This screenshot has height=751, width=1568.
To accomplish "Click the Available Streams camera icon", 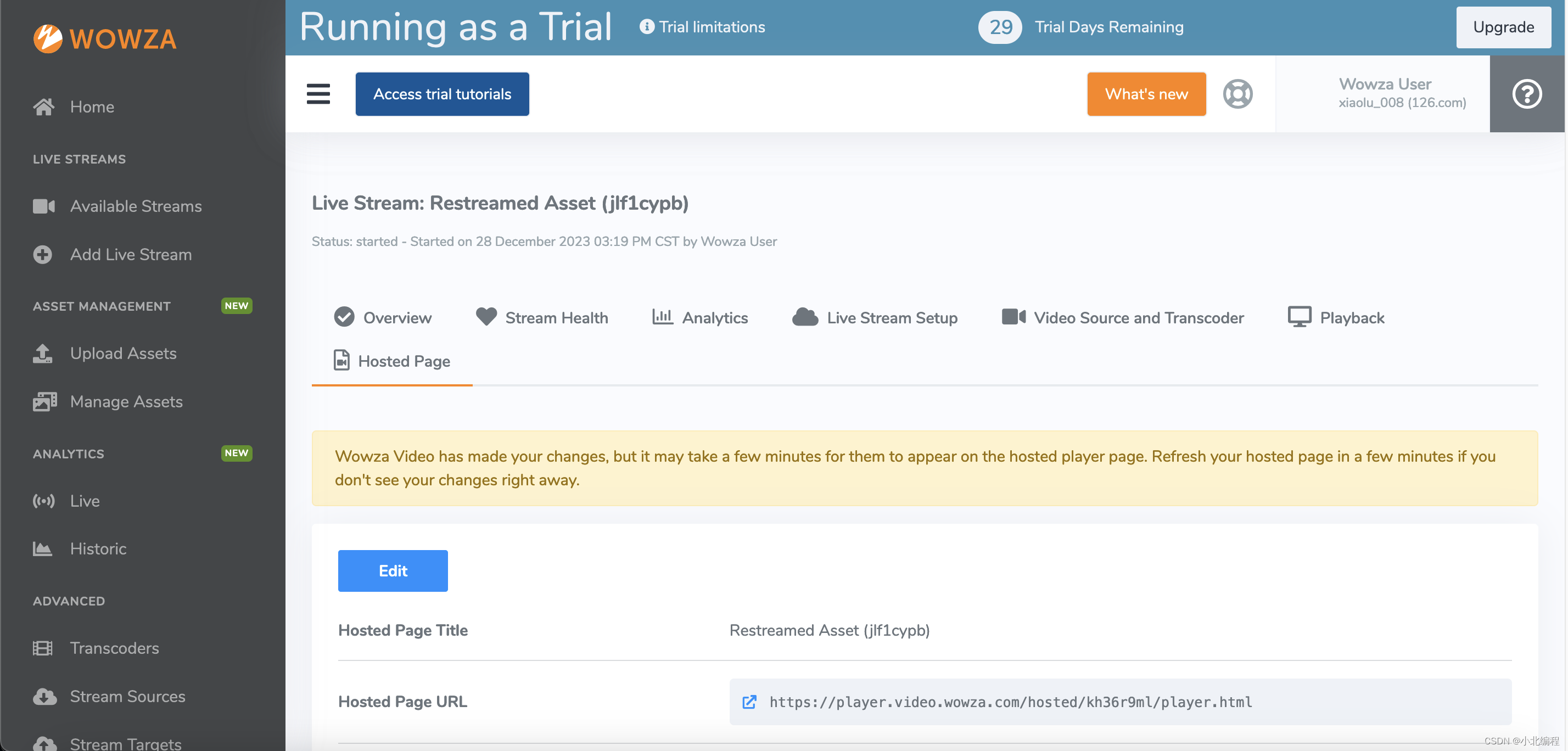I will tap(43, 206).
